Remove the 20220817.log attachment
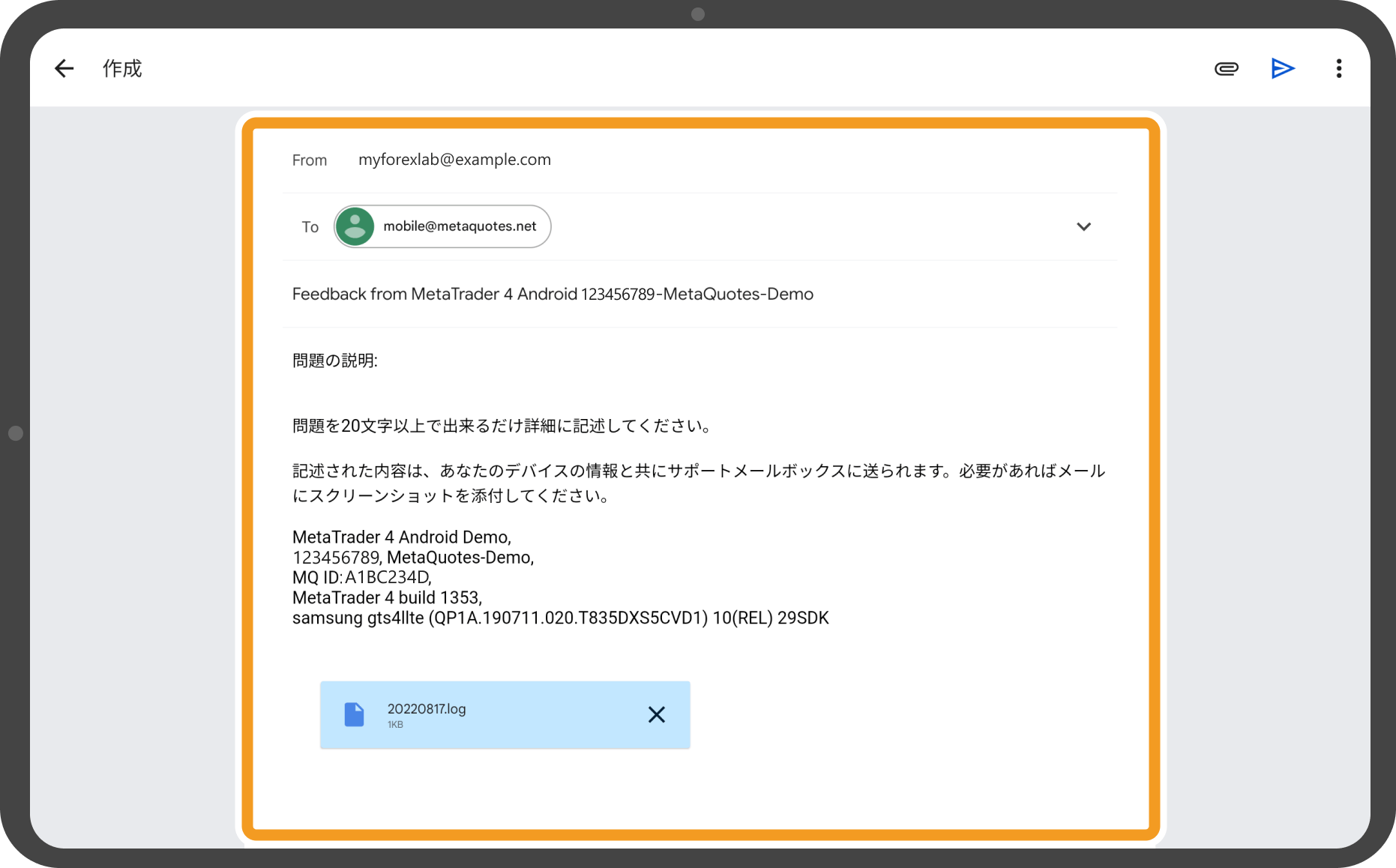Image resolution: width=1396 pixels, height=868 pixels. [657, 714]
